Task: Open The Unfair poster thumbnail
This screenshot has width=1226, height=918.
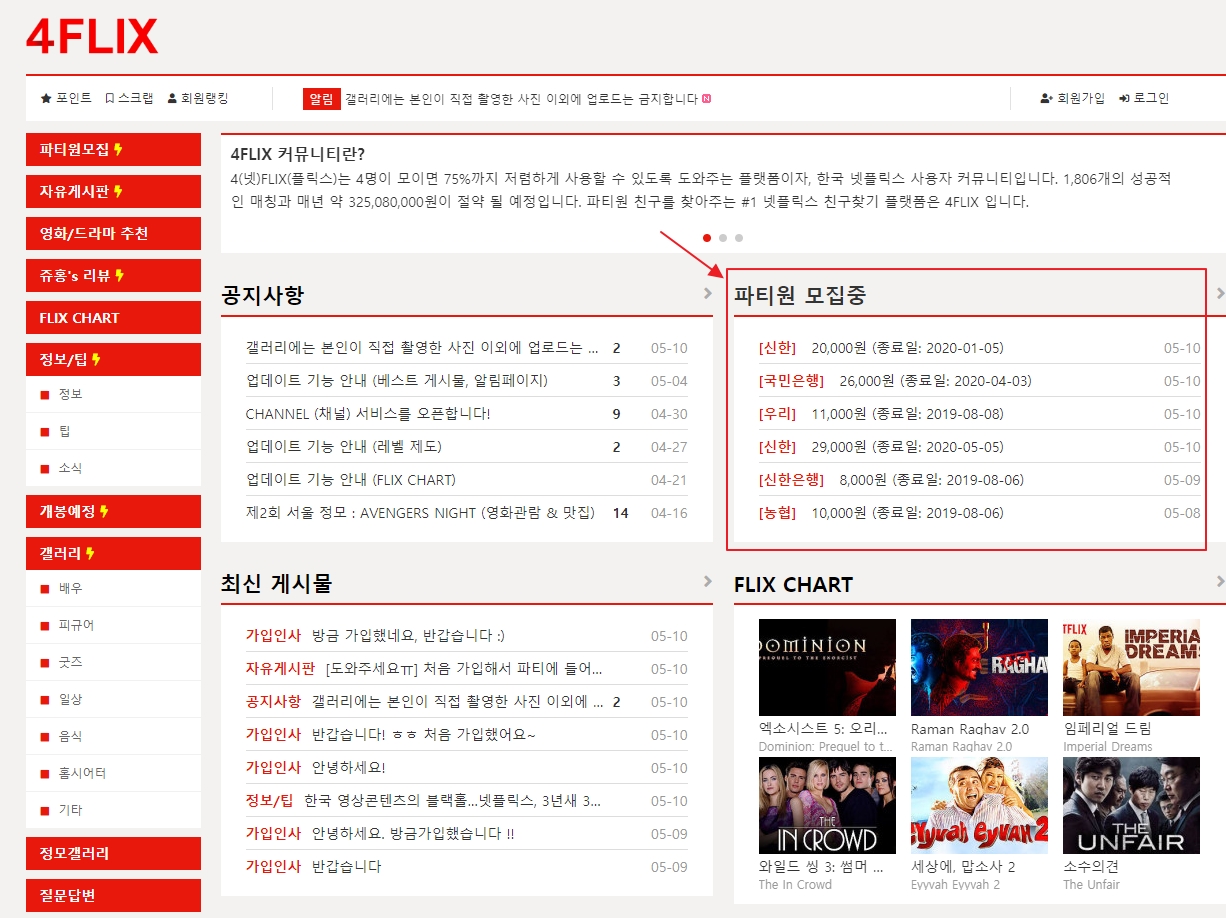Action: point(1131,805)
